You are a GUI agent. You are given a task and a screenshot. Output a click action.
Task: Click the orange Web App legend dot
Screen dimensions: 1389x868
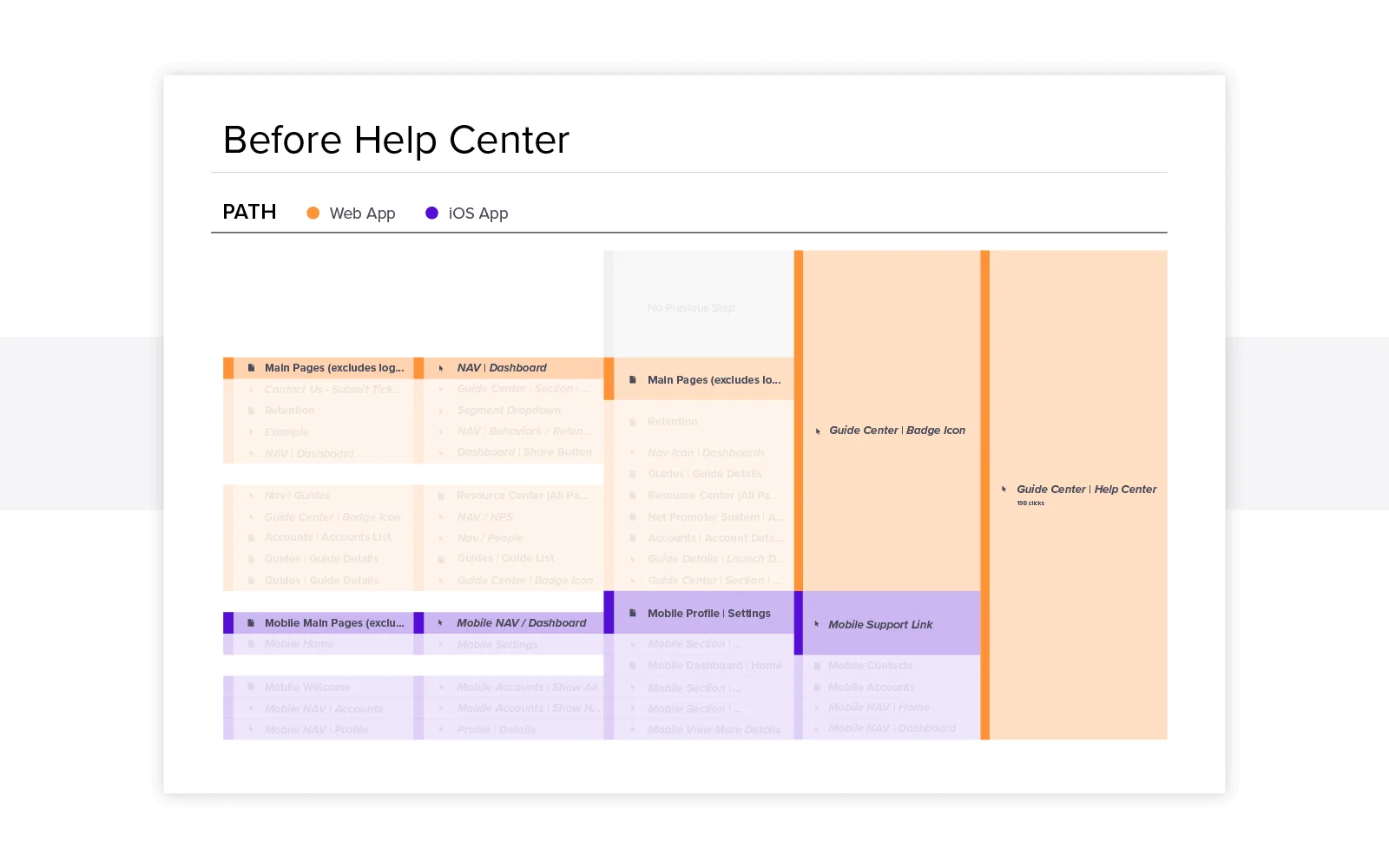[313, 213]
